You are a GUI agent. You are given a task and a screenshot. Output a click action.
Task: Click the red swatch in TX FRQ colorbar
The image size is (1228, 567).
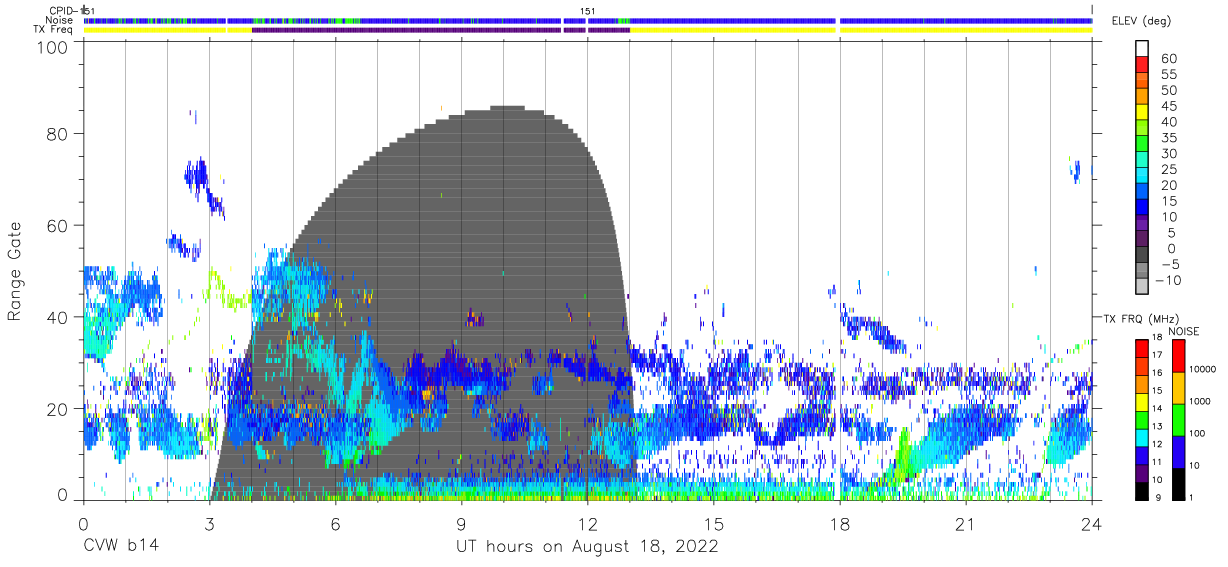1141,349
